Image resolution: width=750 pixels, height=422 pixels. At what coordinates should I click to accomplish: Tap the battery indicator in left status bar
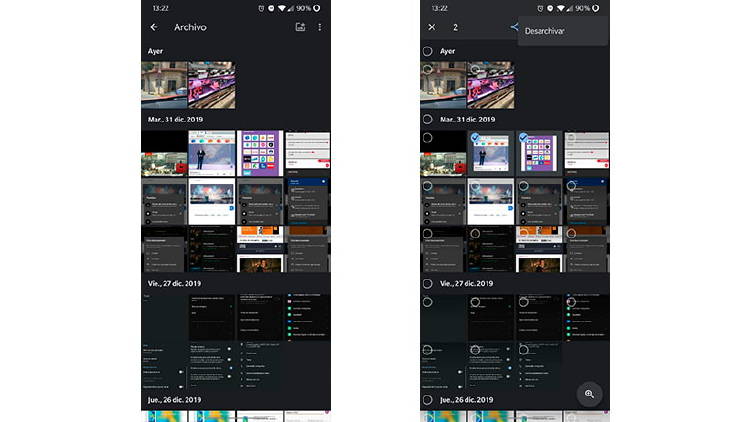(316, 7)
